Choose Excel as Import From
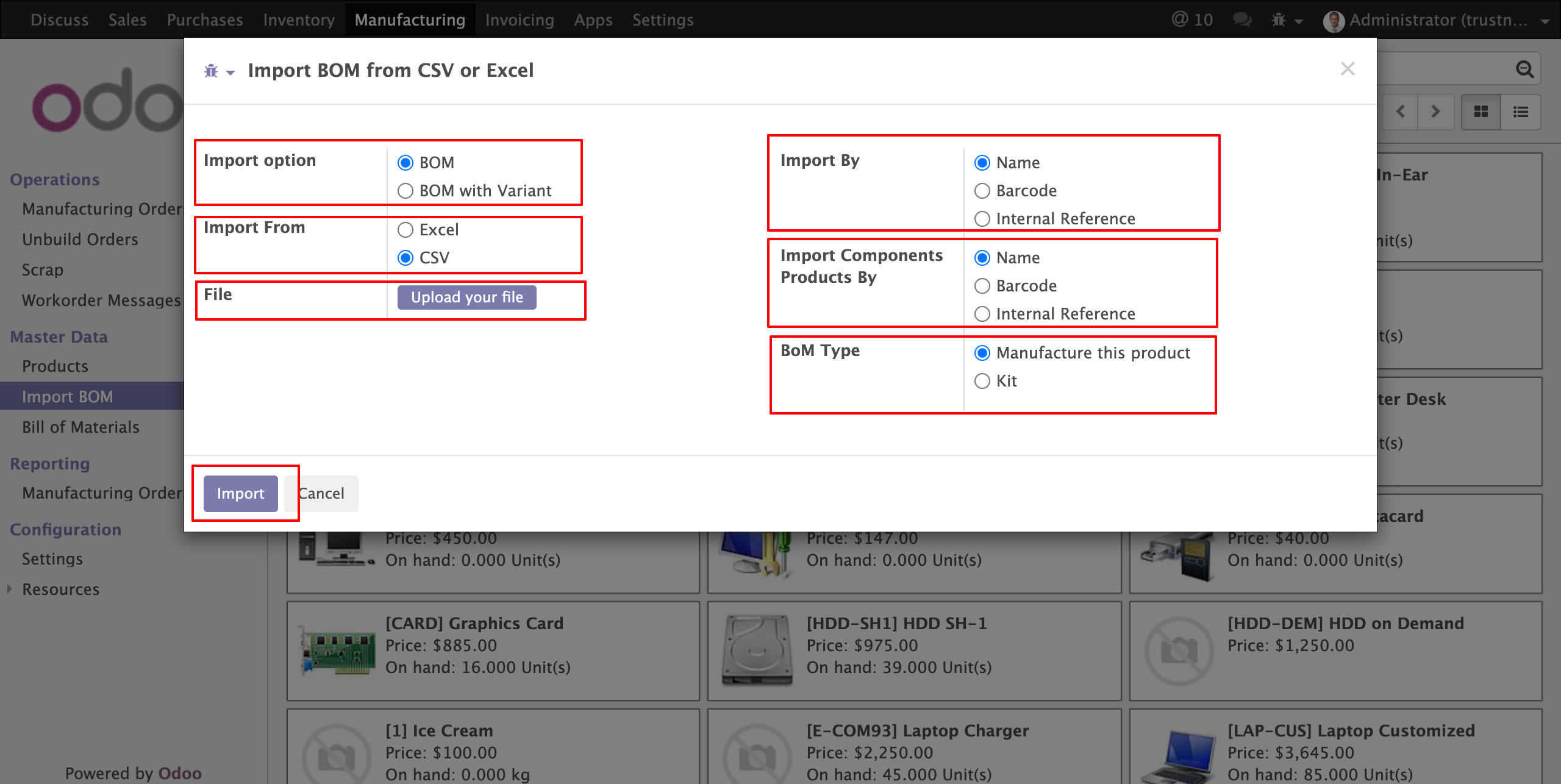Image resolution: width=1561 pixels, height=784 pixels. click(405, 230)
